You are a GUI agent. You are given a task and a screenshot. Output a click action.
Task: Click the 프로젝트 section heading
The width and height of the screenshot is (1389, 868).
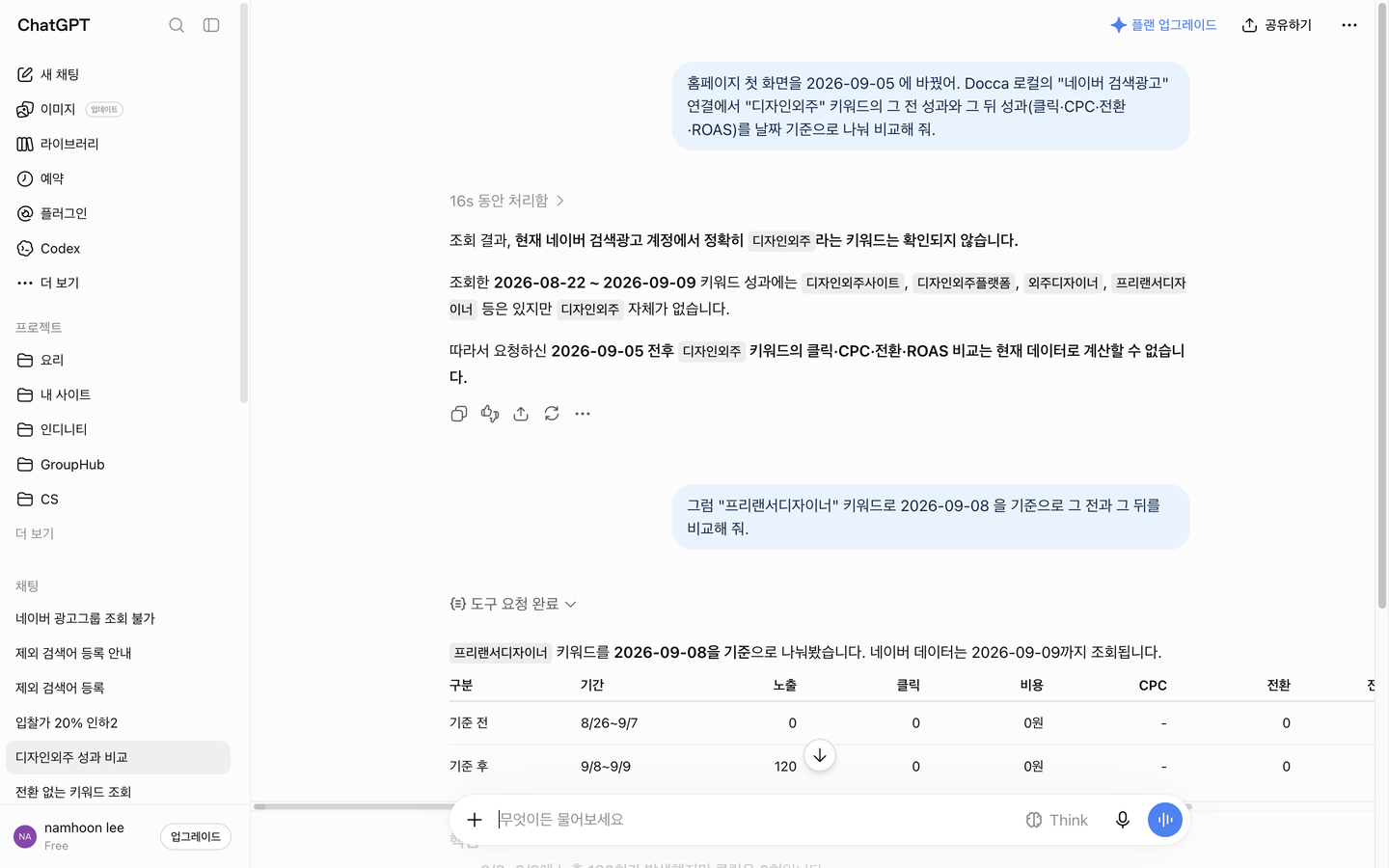point(39,328)
